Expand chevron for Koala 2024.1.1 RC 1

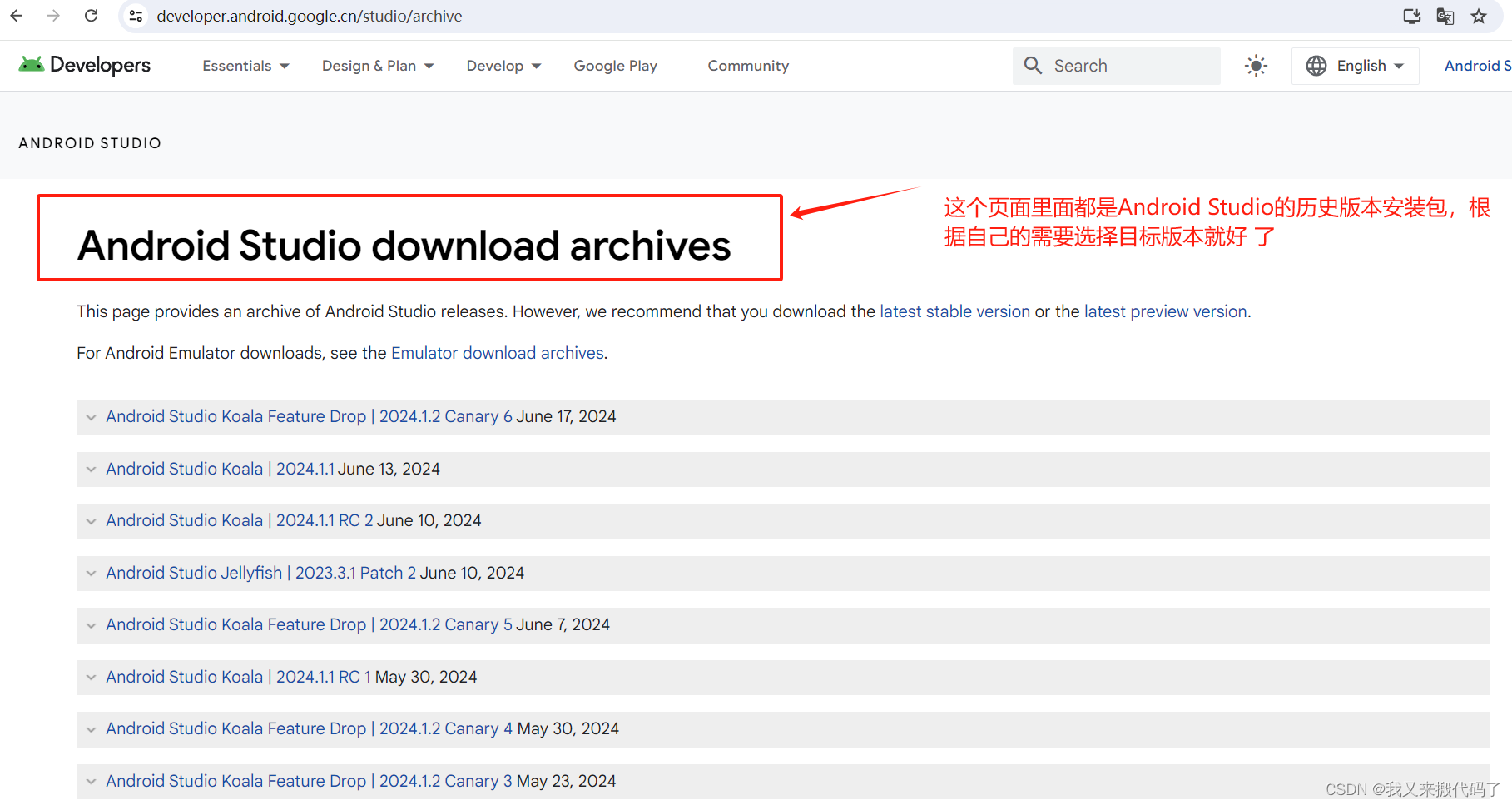click(x=91, y=678)
